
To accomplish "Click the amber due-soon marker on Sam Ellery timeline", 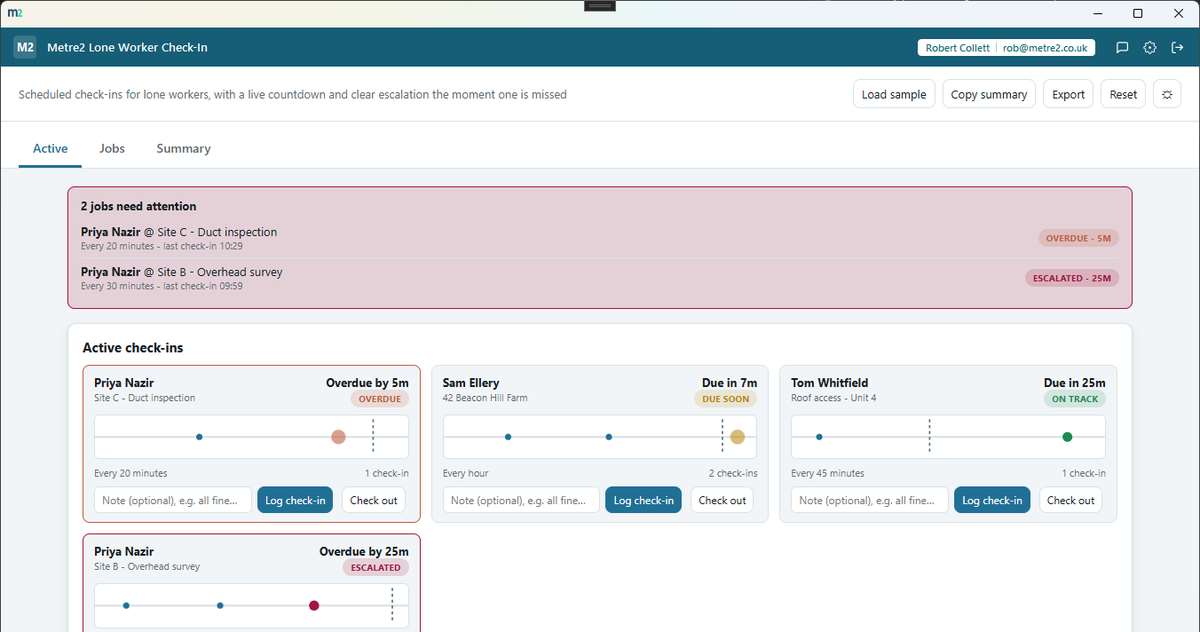I will click(737, 437).
